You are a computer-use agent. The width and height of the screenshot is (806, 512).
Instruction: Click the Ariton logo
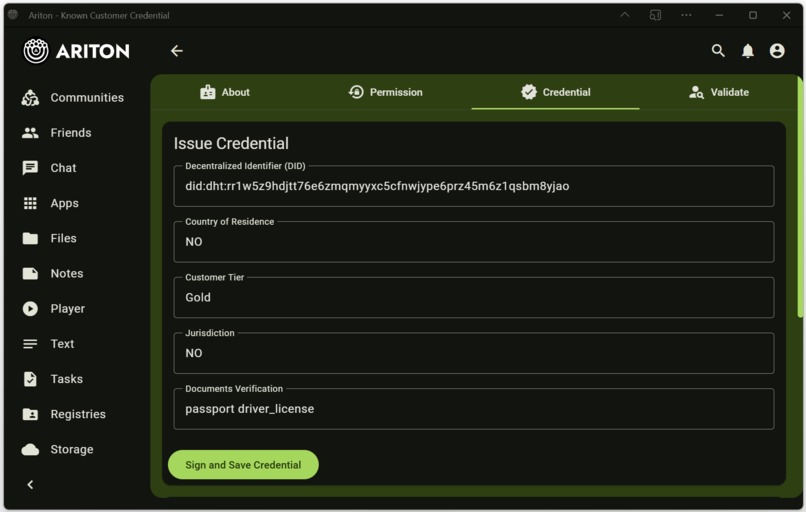tap(76, 51)
